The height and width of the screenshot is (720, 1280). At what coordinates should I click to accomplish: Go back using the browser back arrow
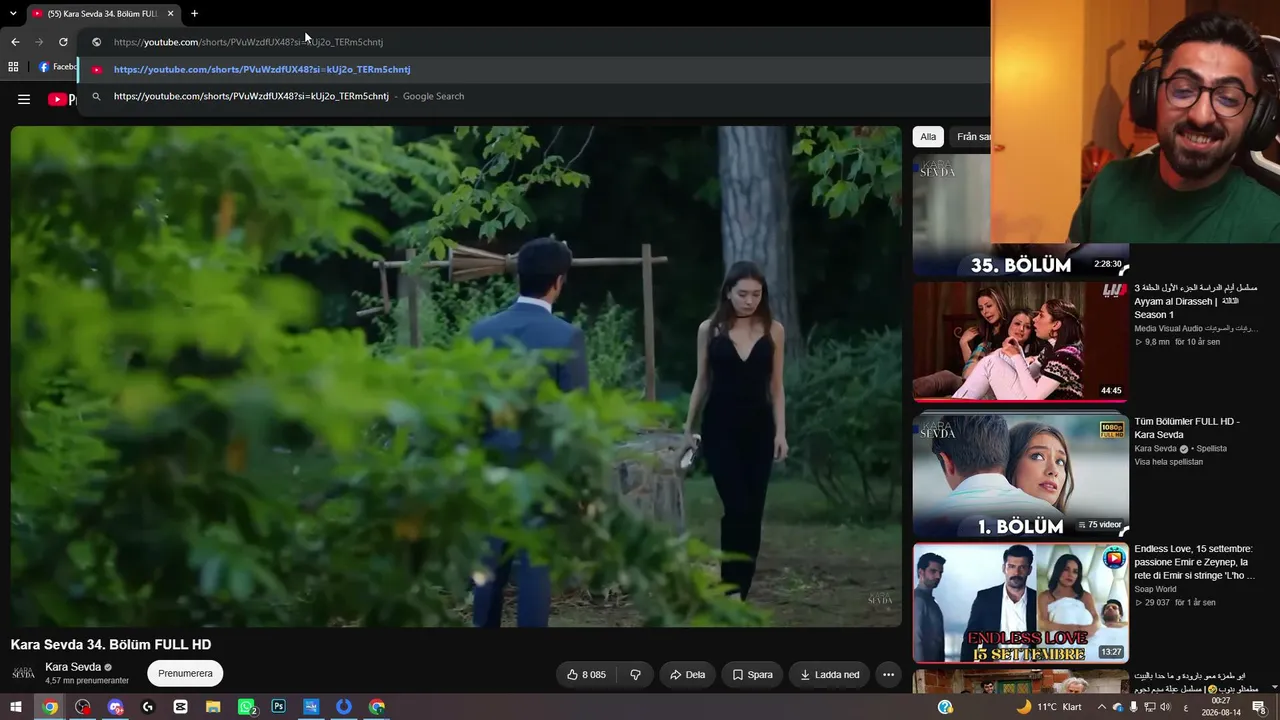click(15, 42)
